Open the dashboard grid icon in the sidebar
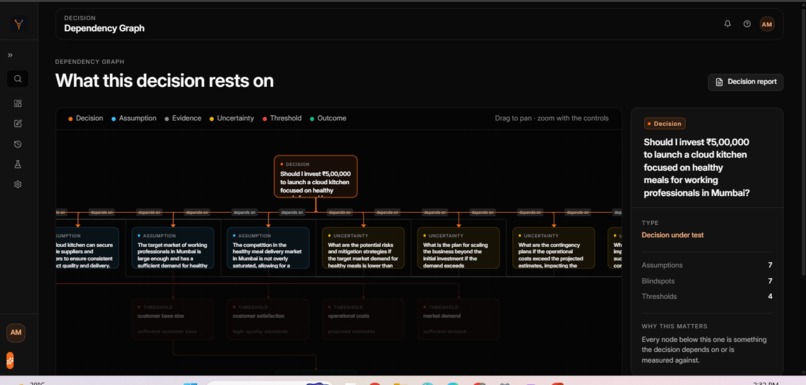 17,103
